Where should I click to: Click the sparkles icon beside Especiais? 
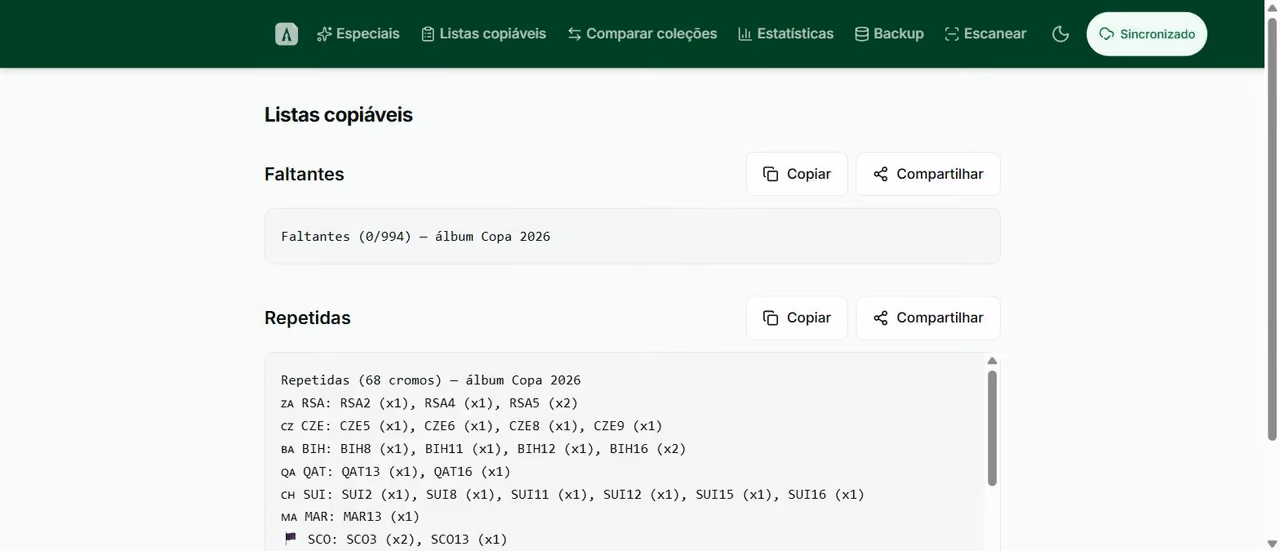point(324,34)
